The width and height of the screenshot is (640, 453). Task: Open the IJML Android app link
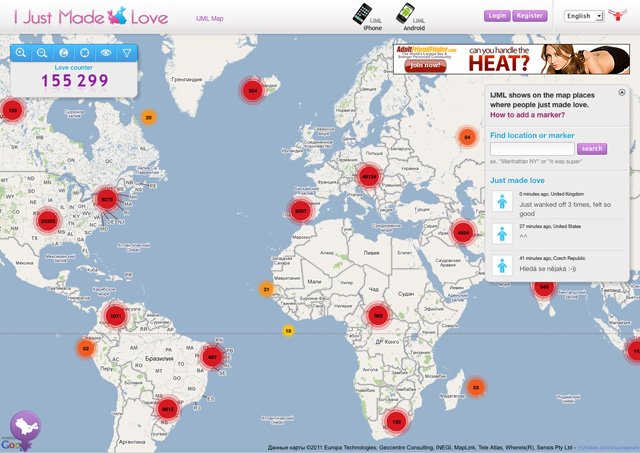(x=411, y=17)
